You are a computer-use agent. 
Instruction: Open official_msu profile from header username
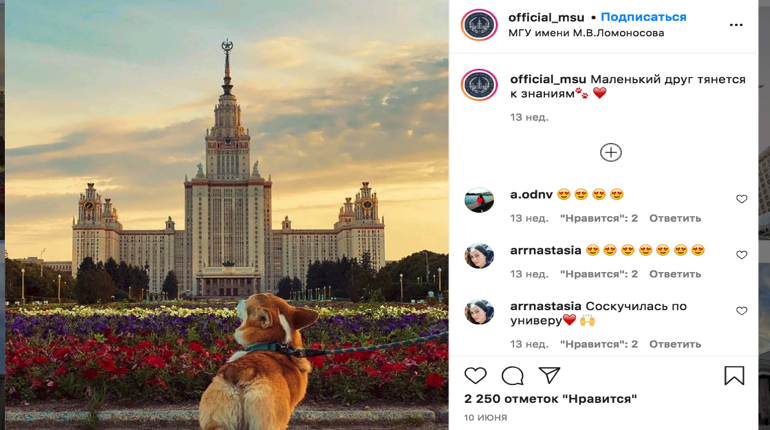tap(546, 18)
